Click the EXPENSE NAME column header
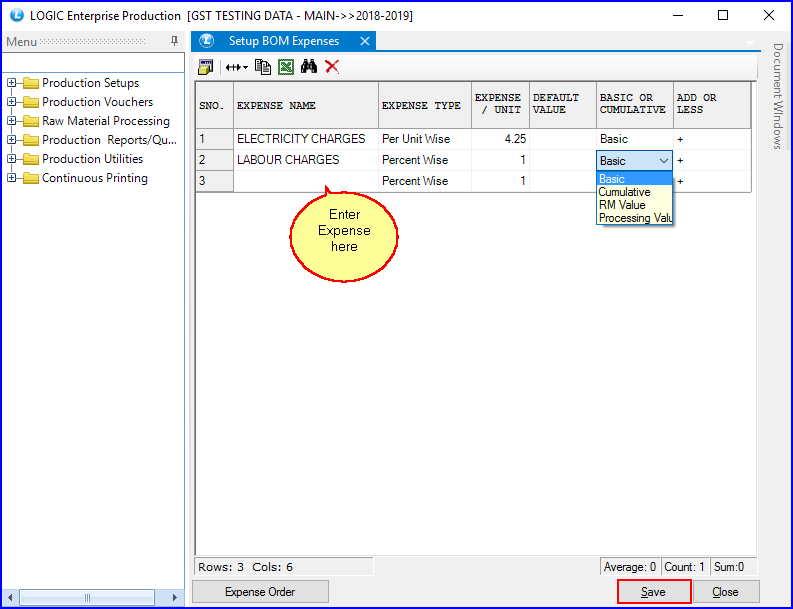 306,105
